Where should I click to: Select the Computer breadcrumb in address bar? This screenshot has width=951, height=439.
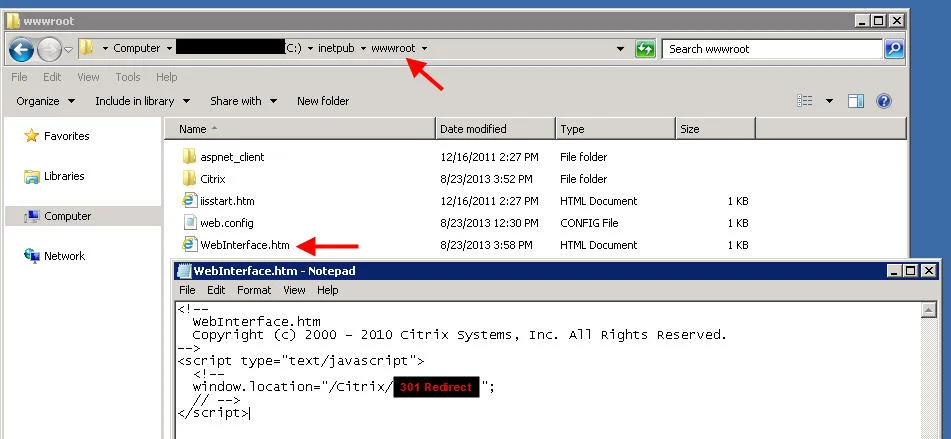(x=136, y=48)
